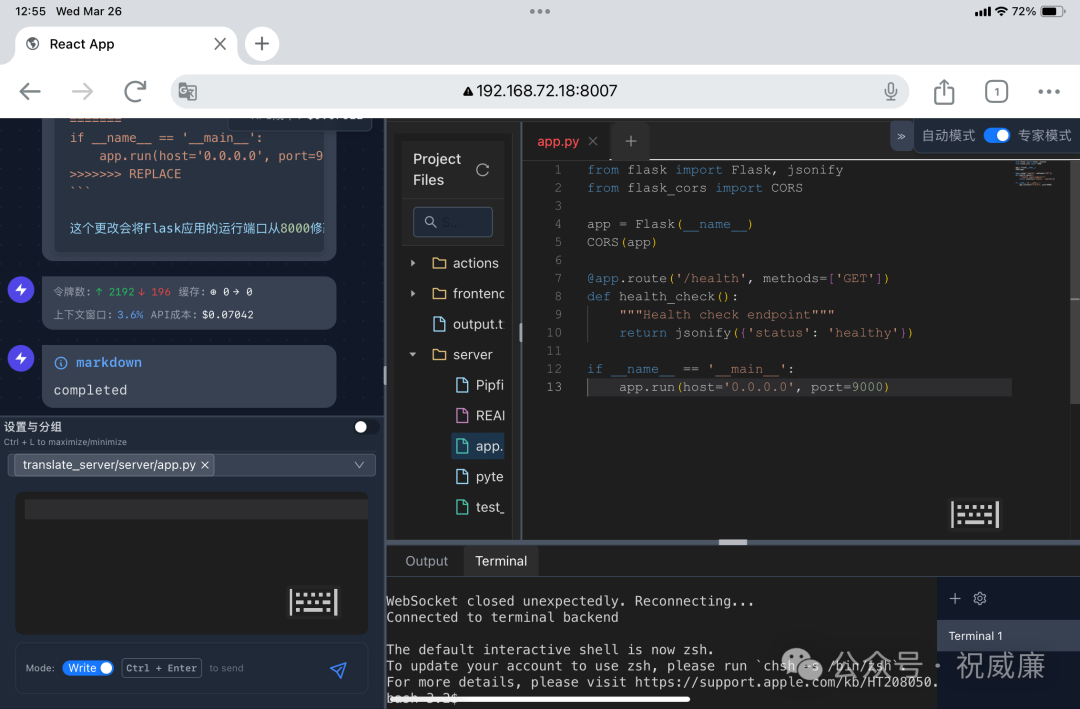Open the browser share icon
This screenshot has width=1080, height=709.
pyautogui.click(x=944, y=91)
